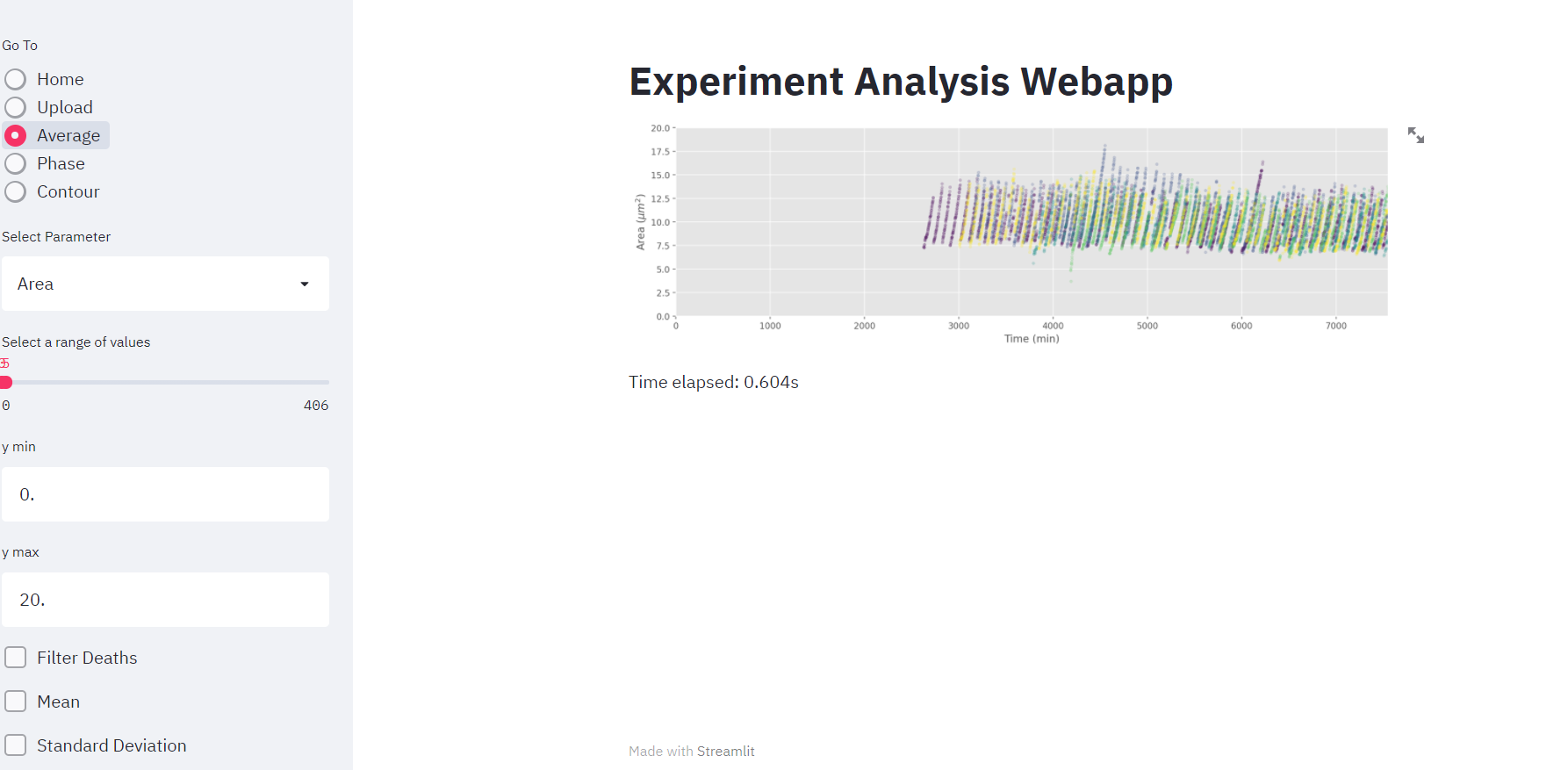Click the 'Experiment Analysis Webapp' heading
The width and height of the screenshot is (1568, 770).
[901, 82]
